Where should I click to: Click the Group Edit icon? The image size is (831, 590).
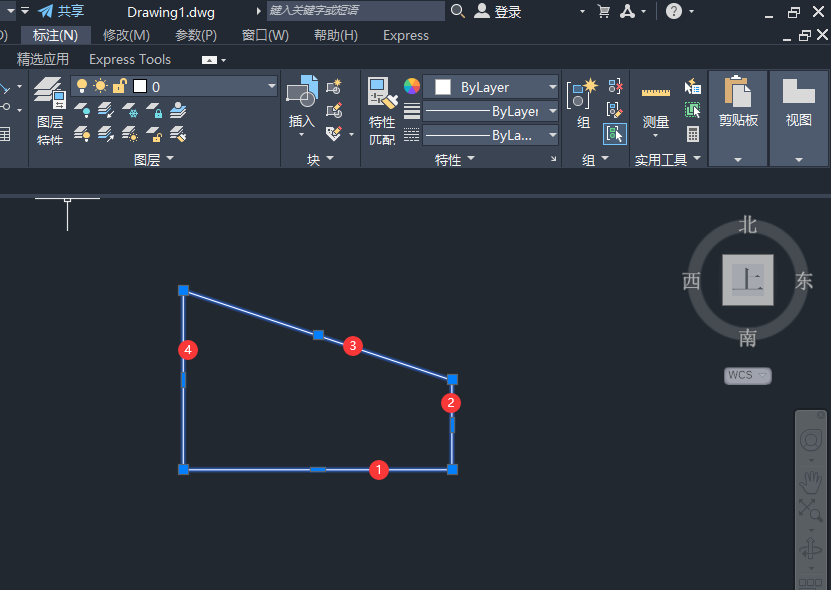615,110
